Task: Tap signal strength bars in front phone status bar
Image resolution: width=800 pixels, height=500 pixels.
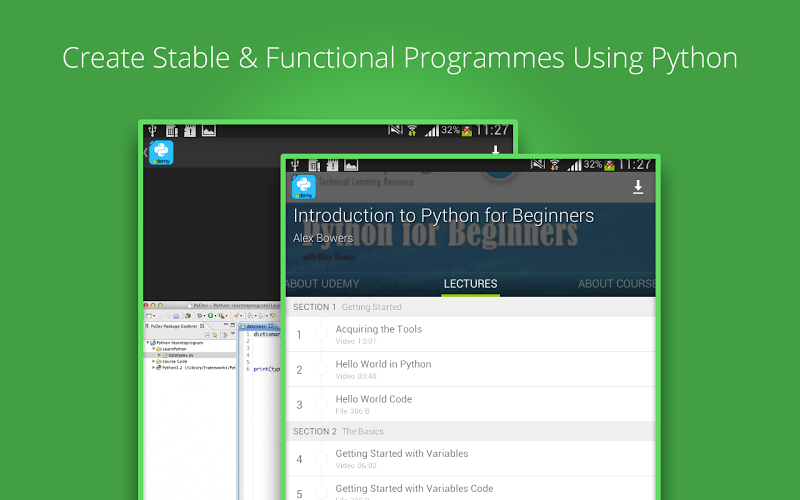Action: (x=574, y=165)
